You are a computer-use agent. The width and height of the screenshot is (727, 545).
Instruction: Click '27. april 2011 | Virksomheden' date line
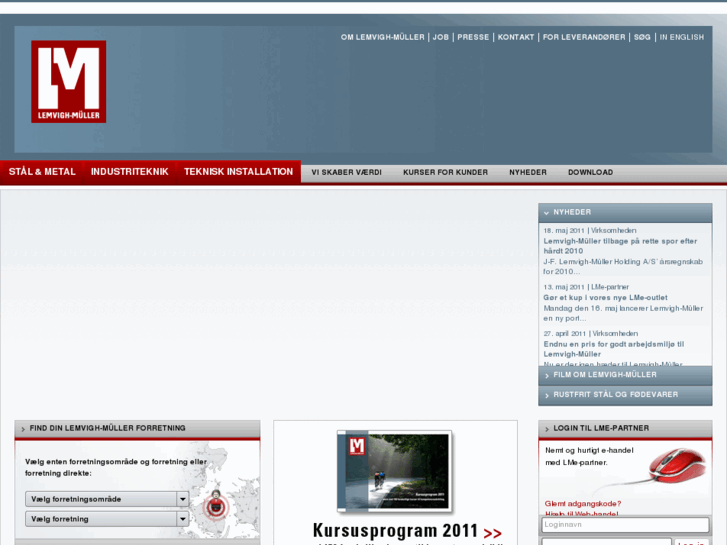(590, 333)
